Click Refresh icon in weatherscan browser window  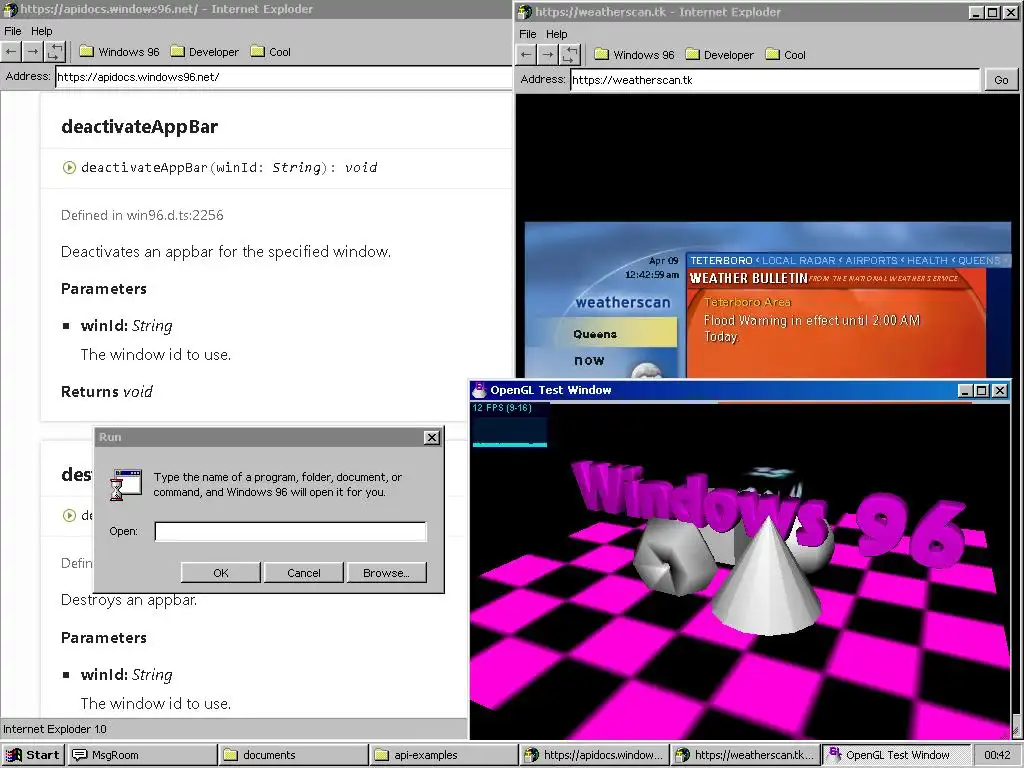click(570, 55)
